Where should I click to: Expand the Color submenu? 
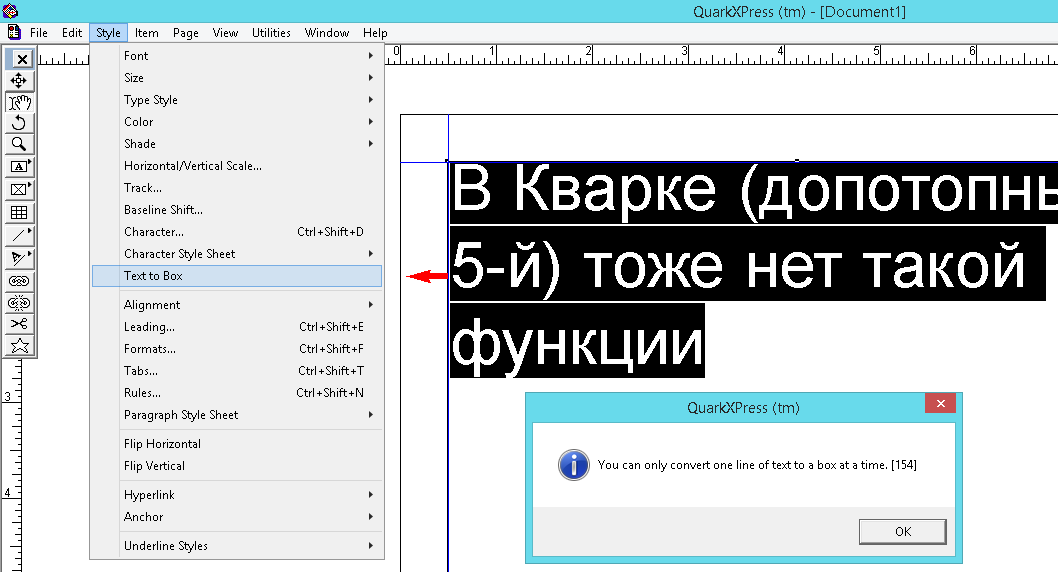point(237,122)
